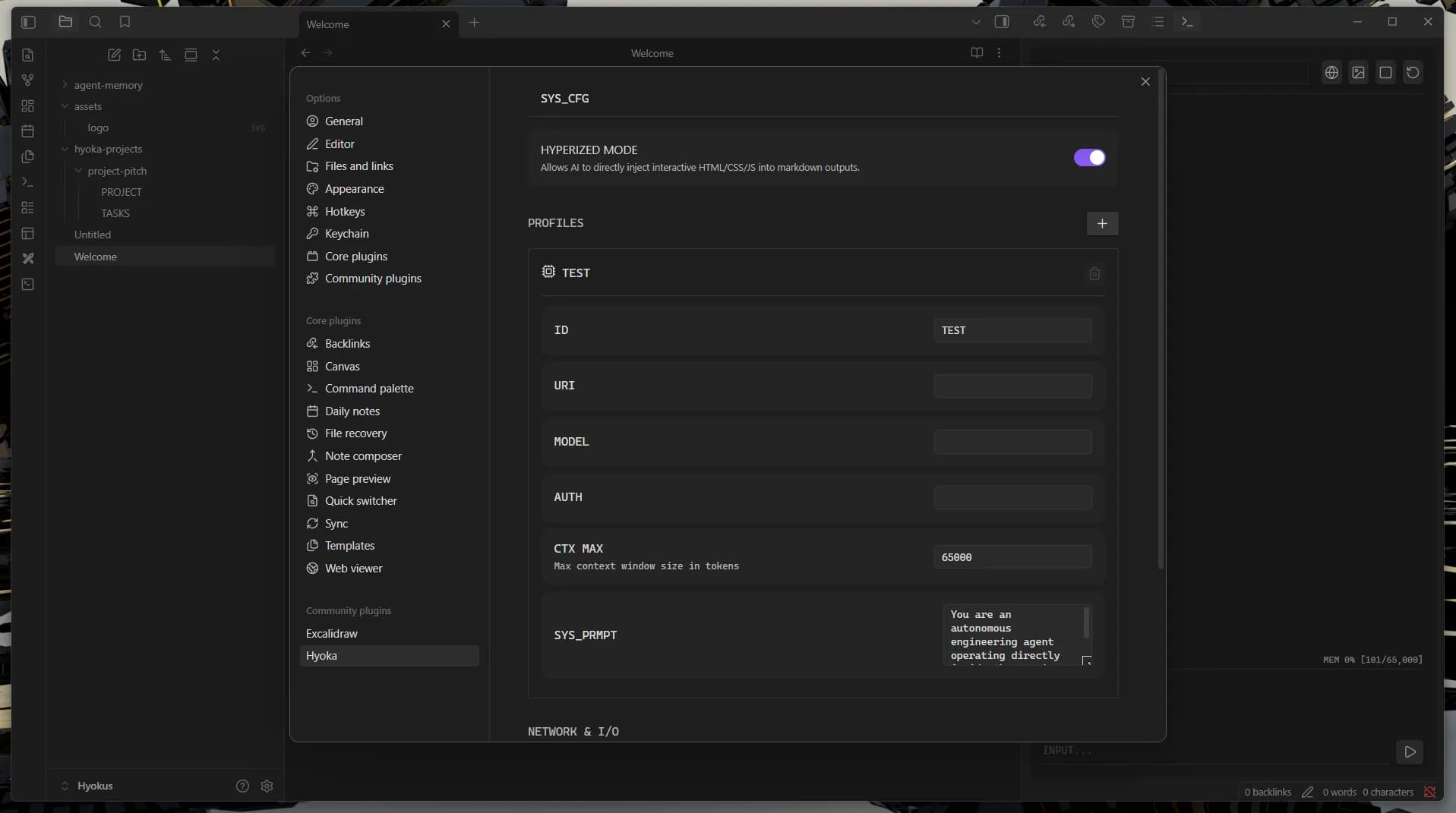The width and height of the screenshot is (1456, 813).
Task: Open command palette ribbon icon
Action: pyautogui.click(x=28, y=182)
